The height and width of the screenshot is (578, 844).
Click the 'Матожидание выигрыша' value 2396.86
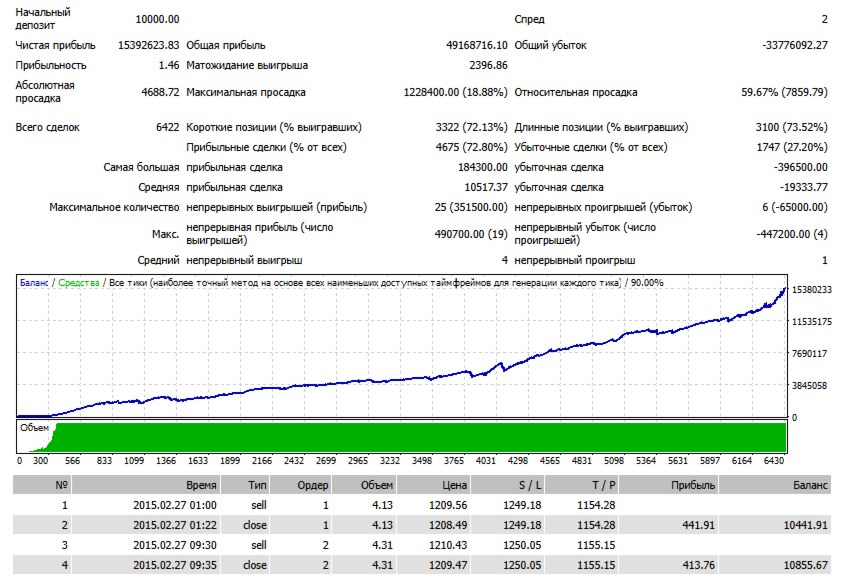coord(488,65)
